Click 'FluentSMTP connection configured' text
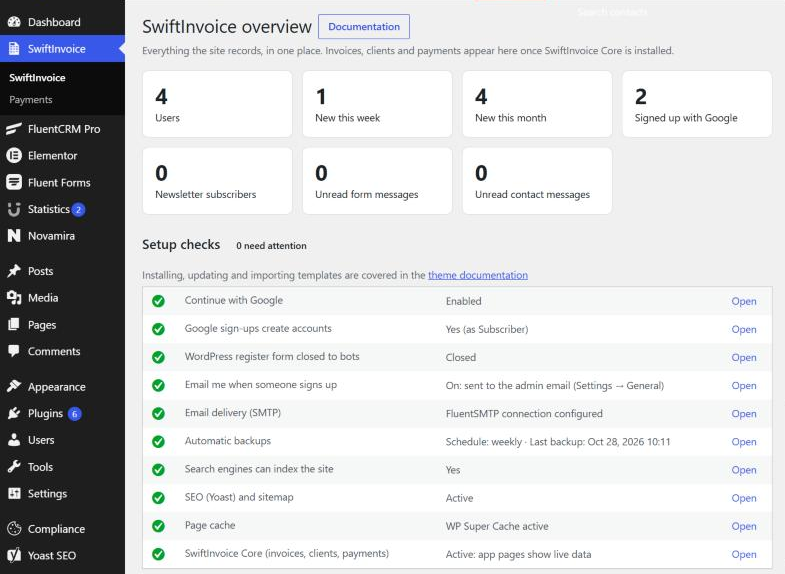This screenshot has height=574, width=785. (x=524, y=414)
